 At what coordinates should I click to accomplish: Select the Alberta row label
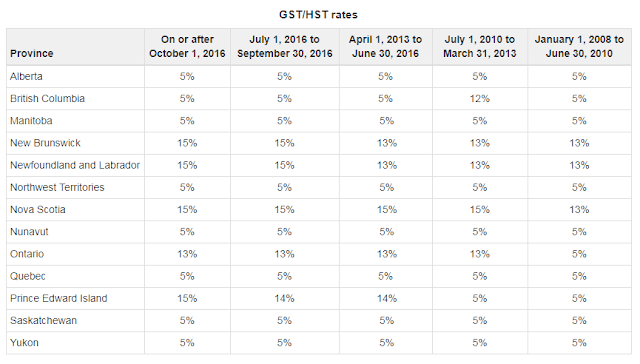pyautogui.click(x=26, y=76)
